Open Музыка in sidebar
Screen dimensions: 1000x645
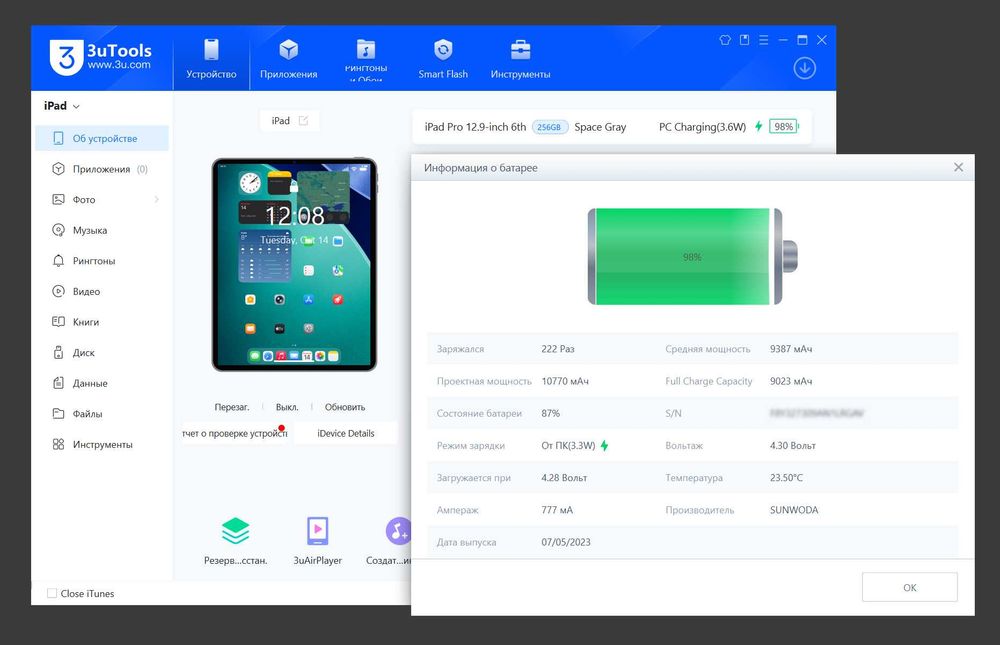point(102,230)
